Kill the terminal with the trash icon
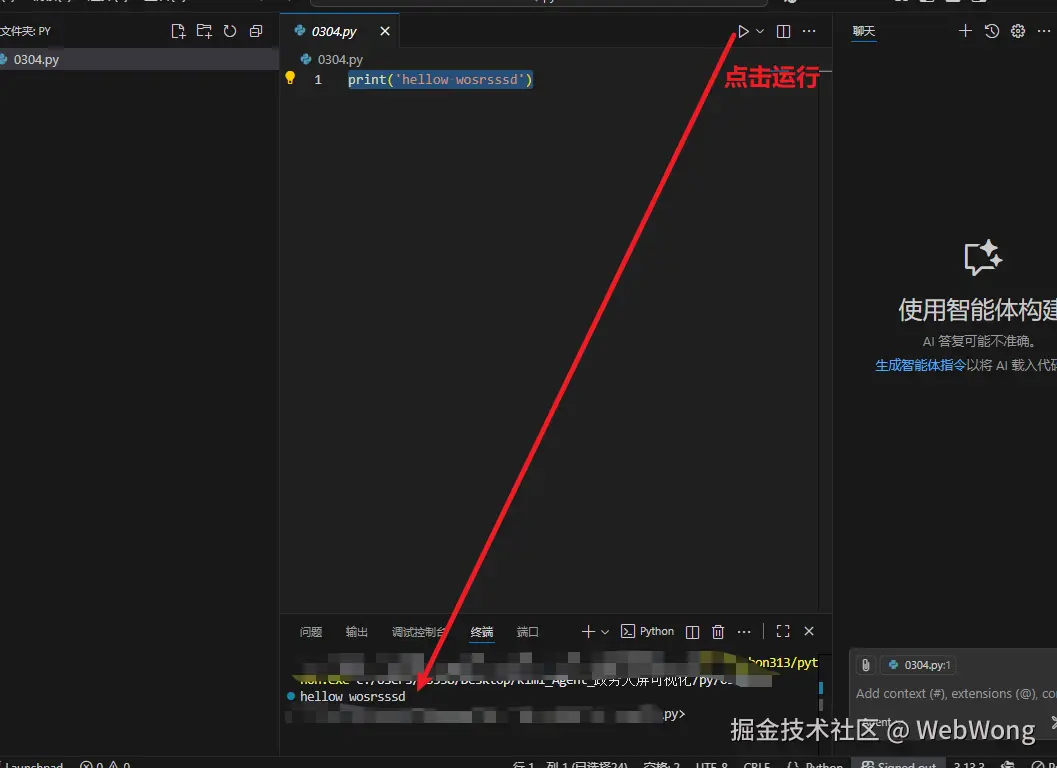The width and height of the screenshot is (1057, 768). click(718, 631)
